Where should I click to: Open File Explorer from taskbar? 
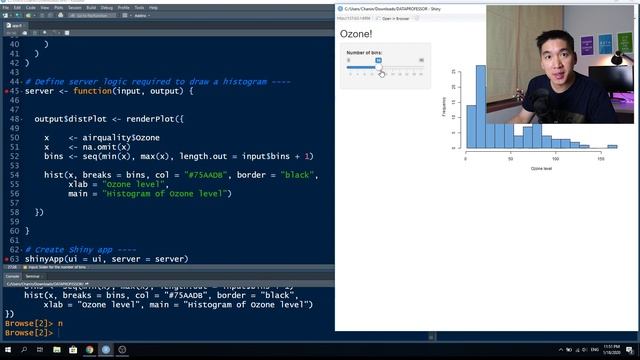(x=57, y=350)
